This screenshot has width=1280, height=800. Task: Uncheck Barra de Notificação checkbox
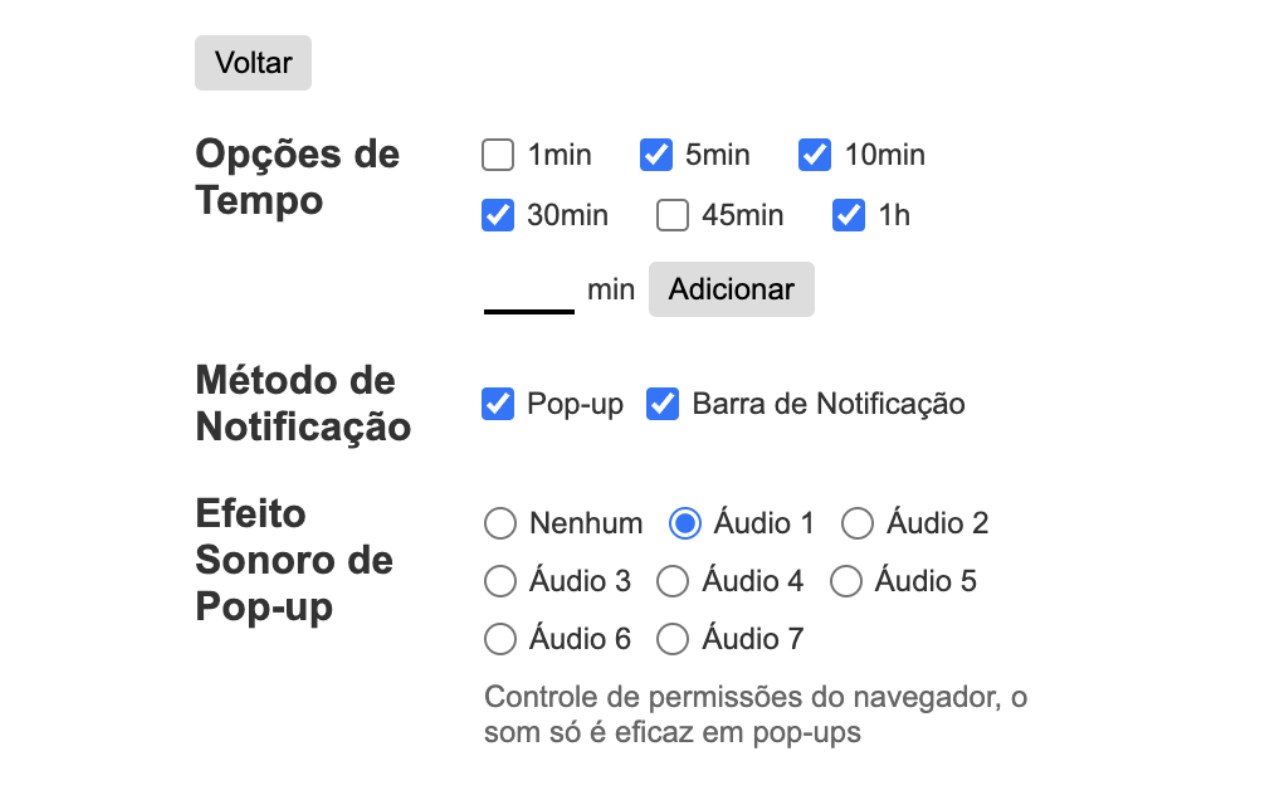pos(663,404)
